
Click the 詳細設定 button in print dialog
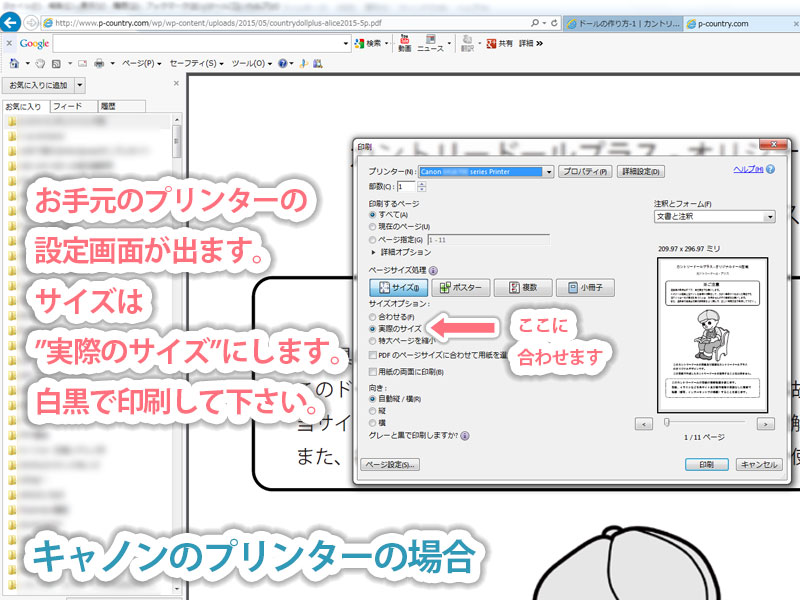[x=641, y=172]
